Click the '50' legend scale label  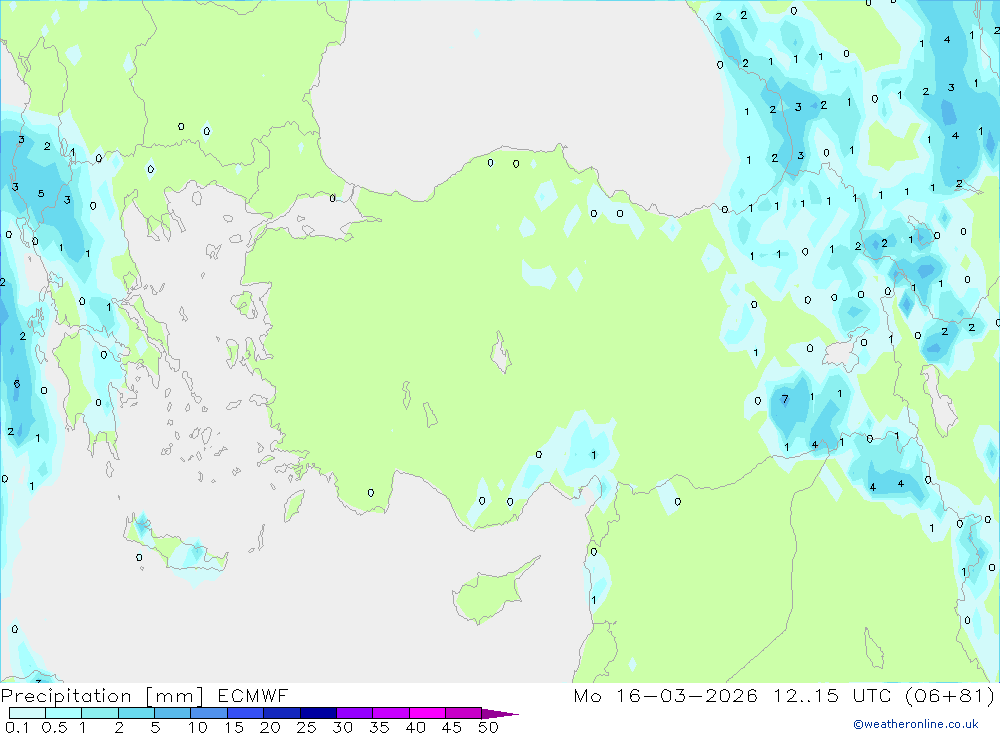coord(488,727)
